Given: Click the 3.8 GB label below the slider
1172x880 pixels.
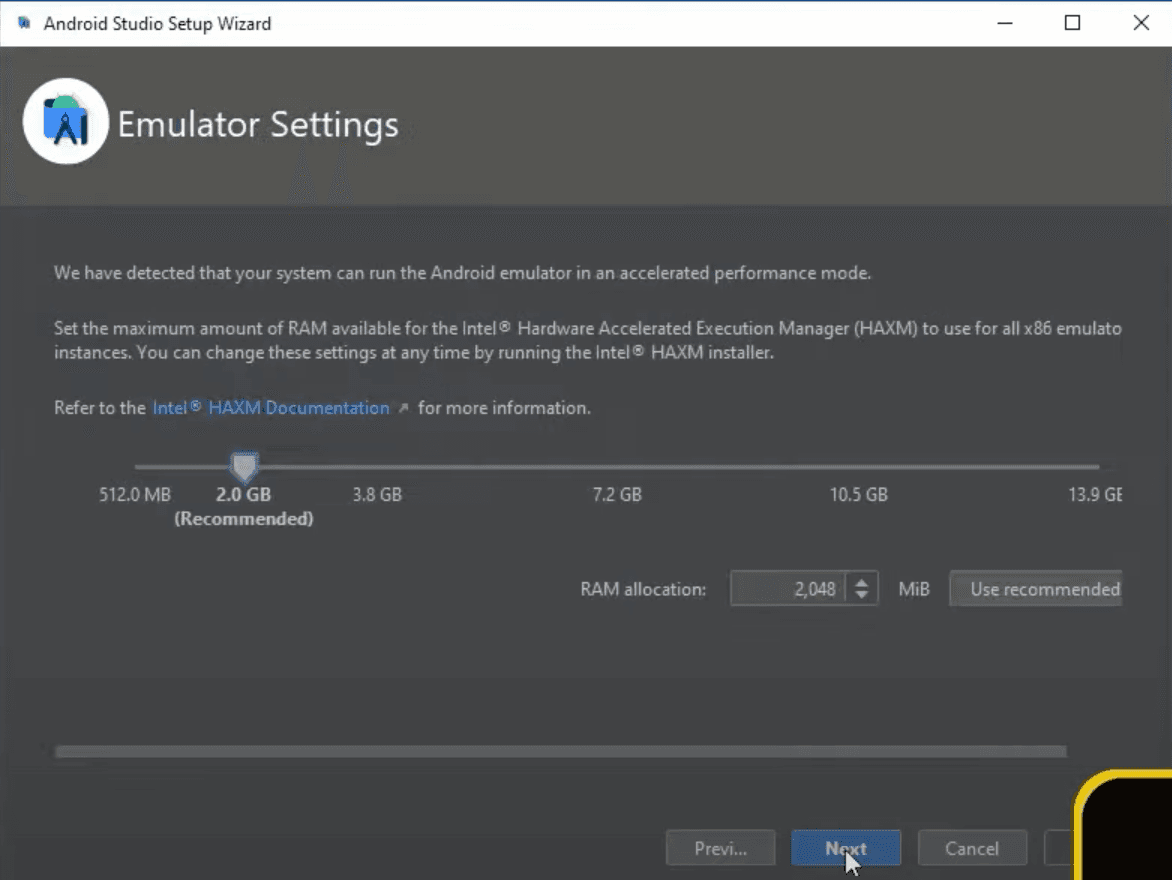Looking at the screenshot, I should coord(376,494).
